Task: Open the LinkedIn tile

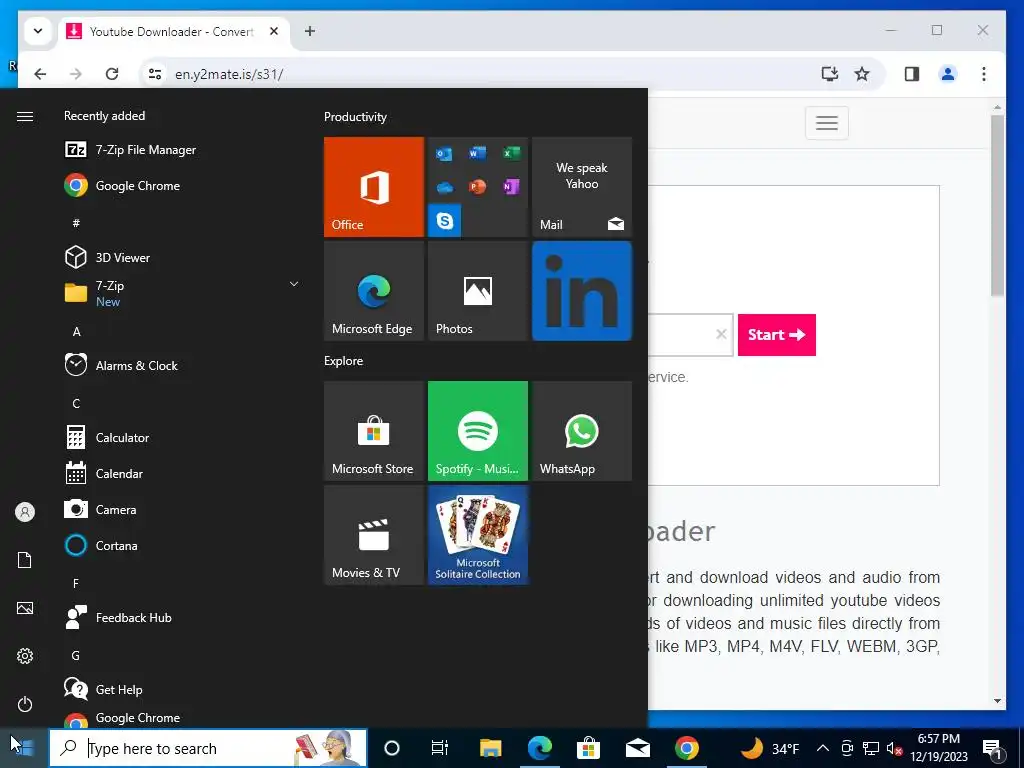Action: (x=582, y=291)
